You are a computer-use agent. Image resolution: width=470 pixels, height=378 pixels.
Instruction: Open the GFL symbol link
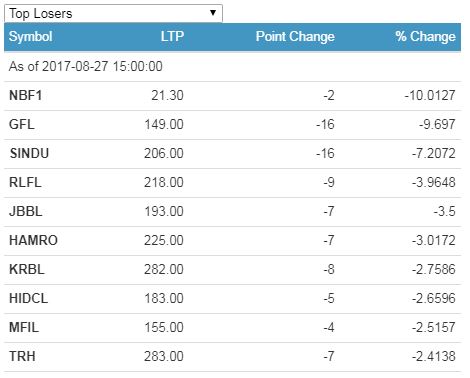point(22,125)
